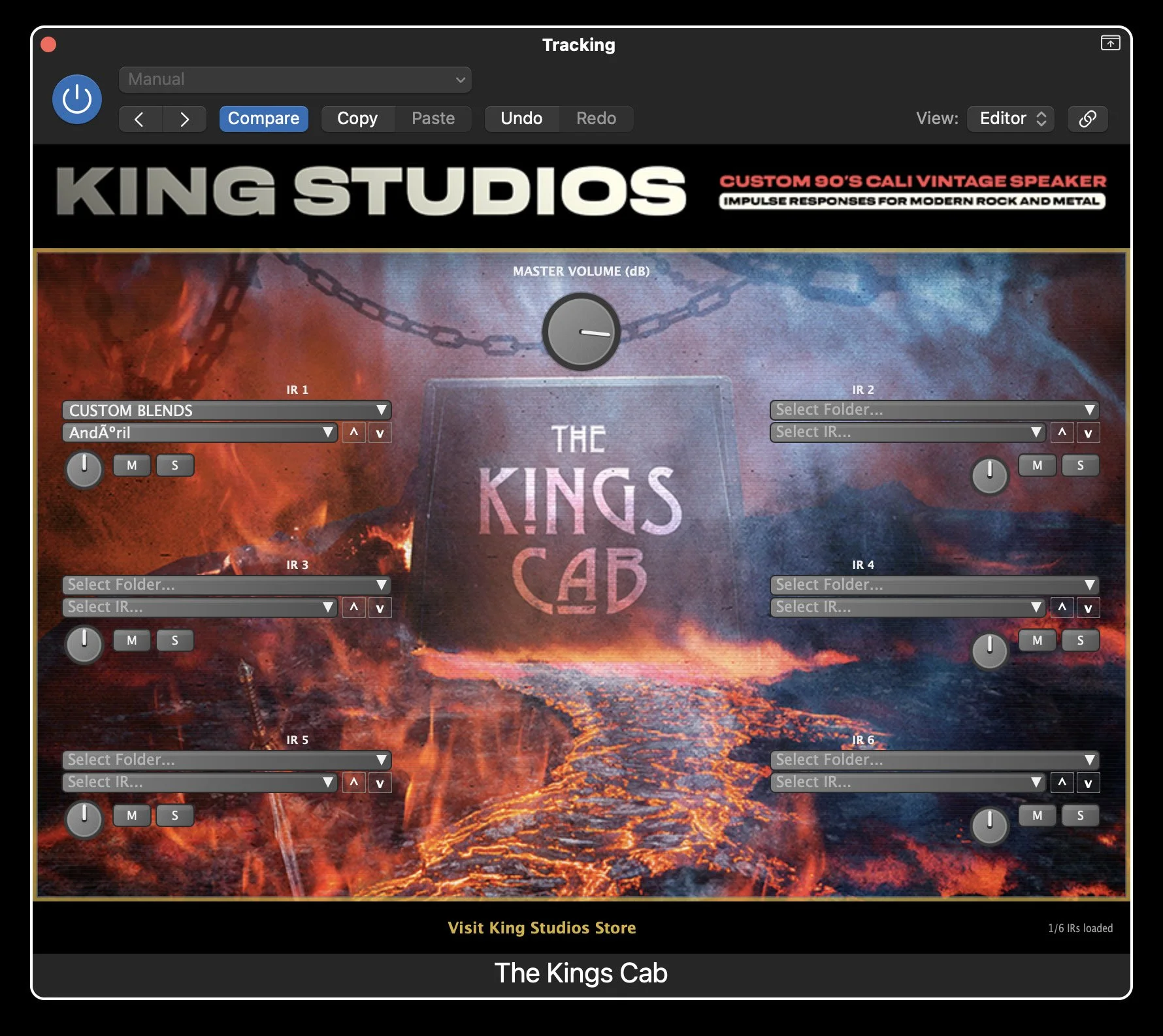
Task: Close the Tracking plugin window
Action: [x=48, y=44]
